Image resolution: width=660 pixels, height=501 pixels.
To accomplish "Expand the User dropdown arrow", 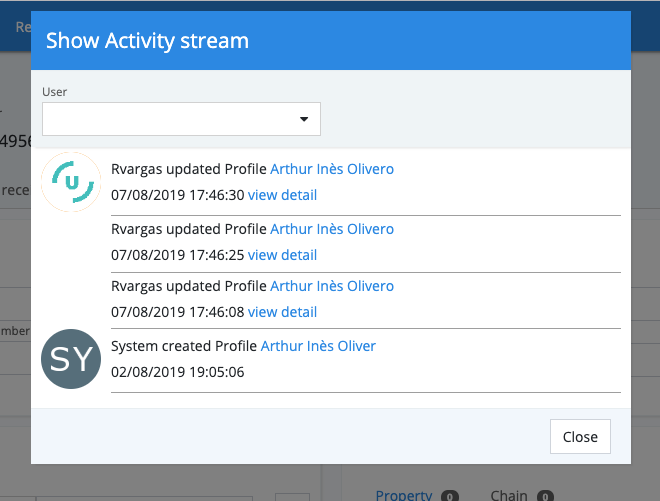I will pos(304,119).
